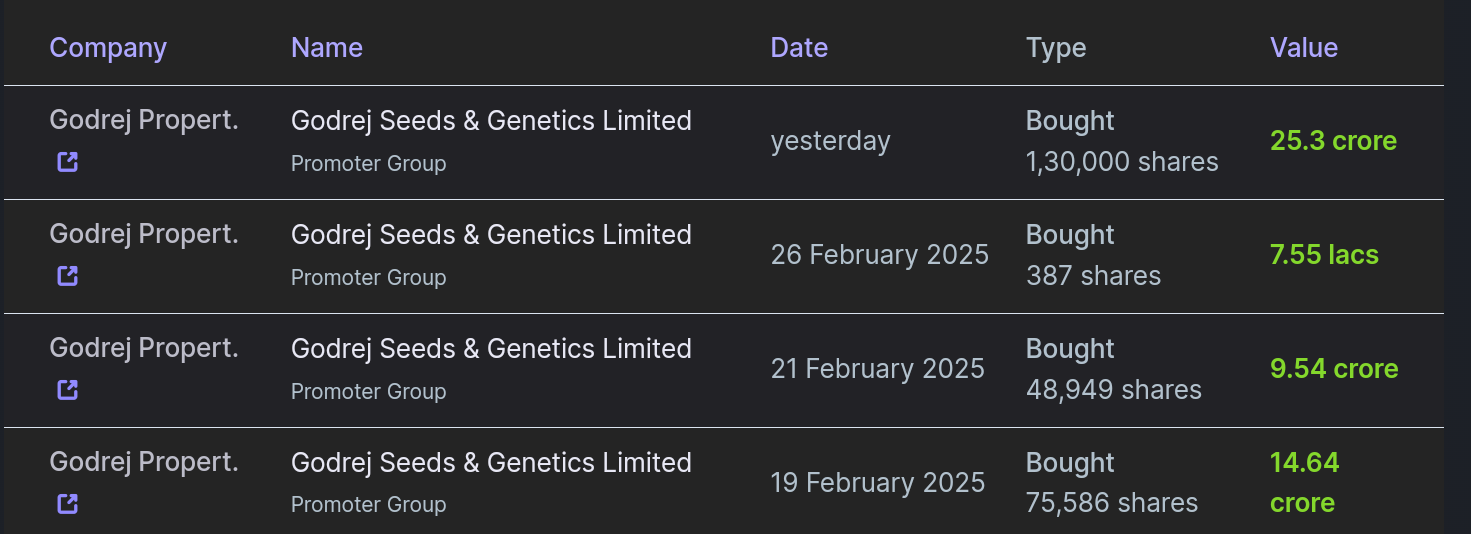The height and width of the screenshot is (534, 1471).
Task: Open external link icon in yesterday's trade row
Action: (67, 161)
